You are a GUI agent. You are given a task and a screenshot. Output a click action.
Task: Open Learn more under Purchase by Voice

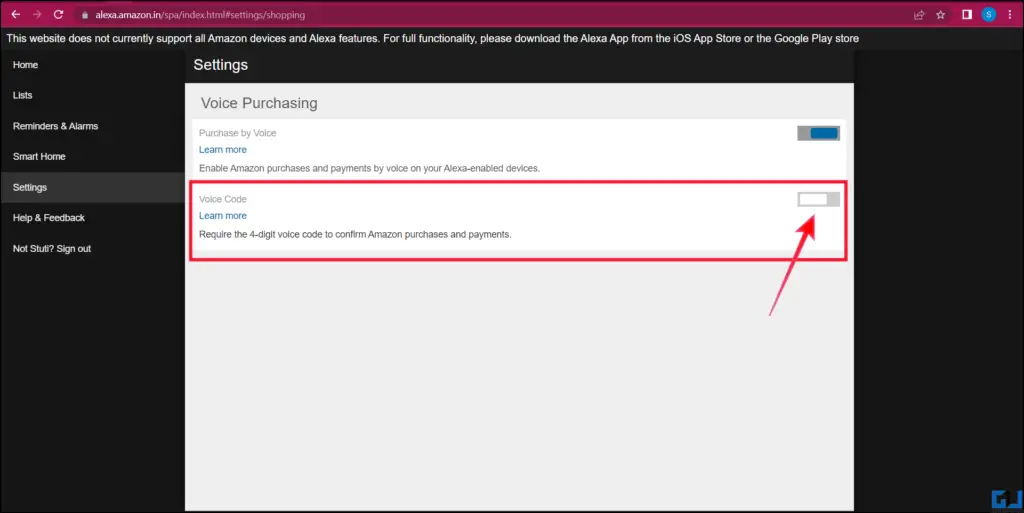click(x=223, y=149)
